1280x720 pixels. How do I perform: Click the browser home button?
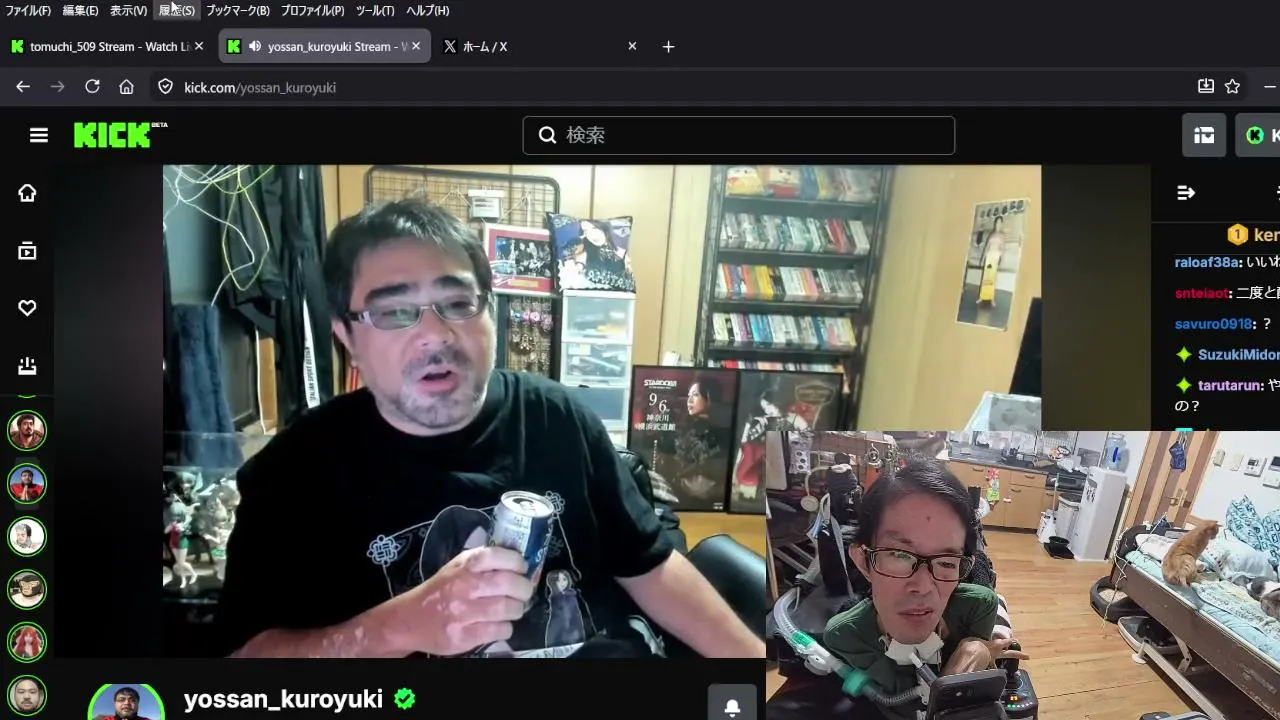[126, 87]
